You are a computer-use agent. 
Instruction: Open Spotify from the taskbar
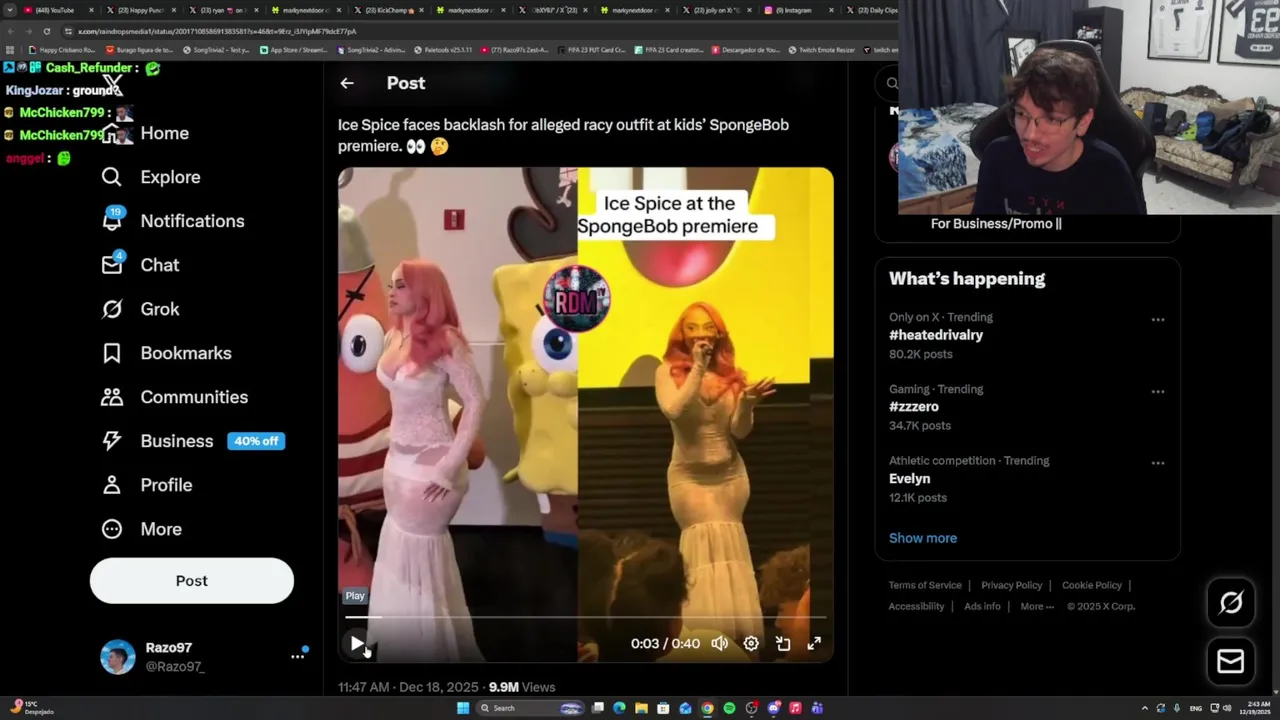[x=729, y=708]
